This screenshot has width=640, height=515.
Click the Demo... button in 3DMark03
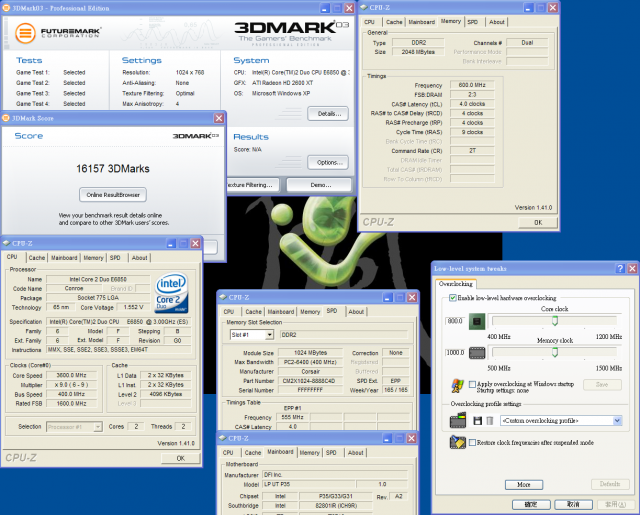320,185
